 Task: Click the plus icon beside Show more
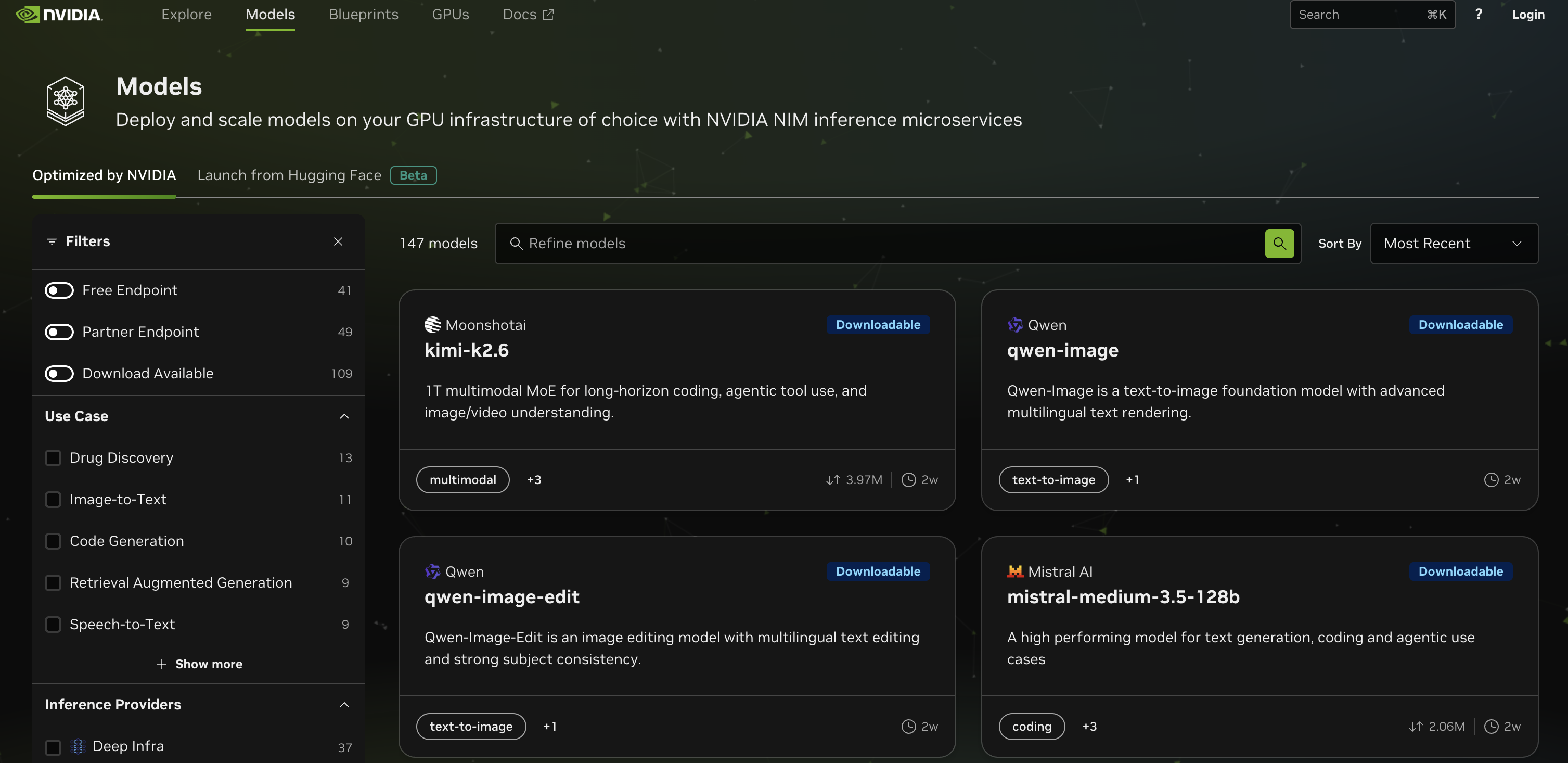pyautogui.click(x=161, y=664)
